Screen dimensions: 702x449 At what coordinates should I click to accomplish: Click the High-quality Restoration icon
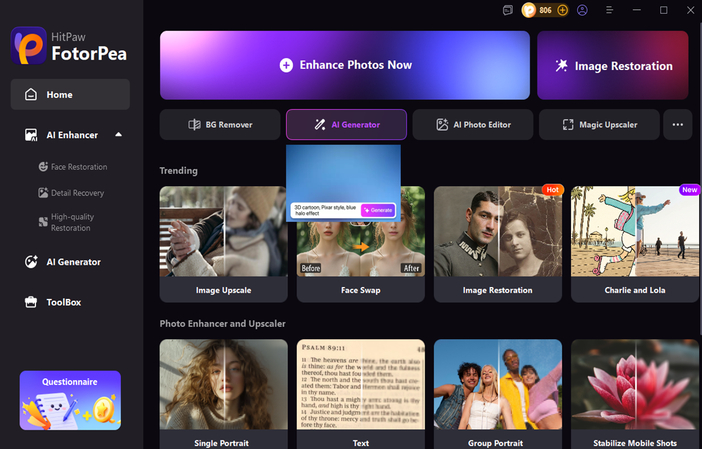click(43, 222)
